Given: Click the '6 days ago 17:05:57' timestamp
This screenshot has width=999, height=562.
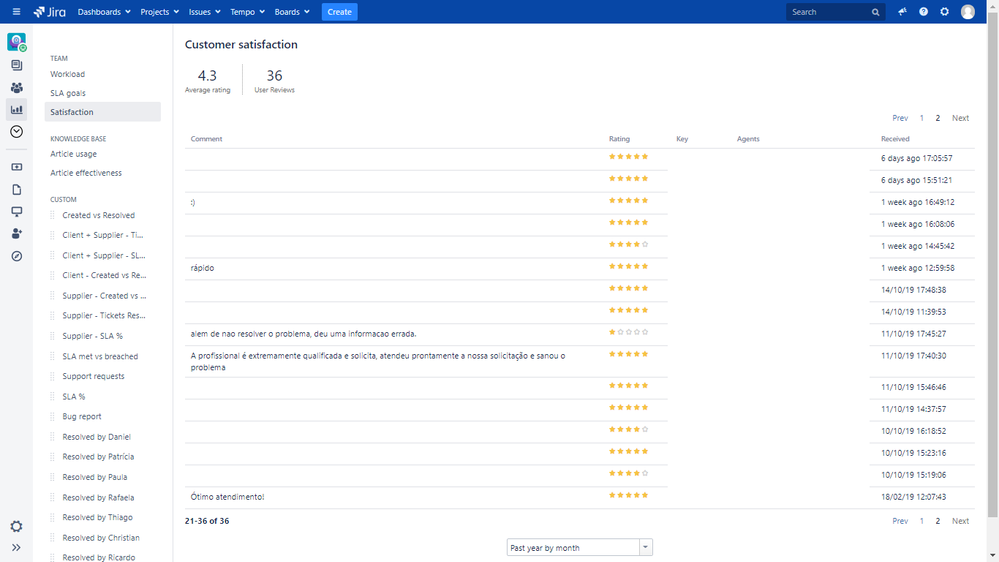Looking at the screenshot, I should (917, 158).
